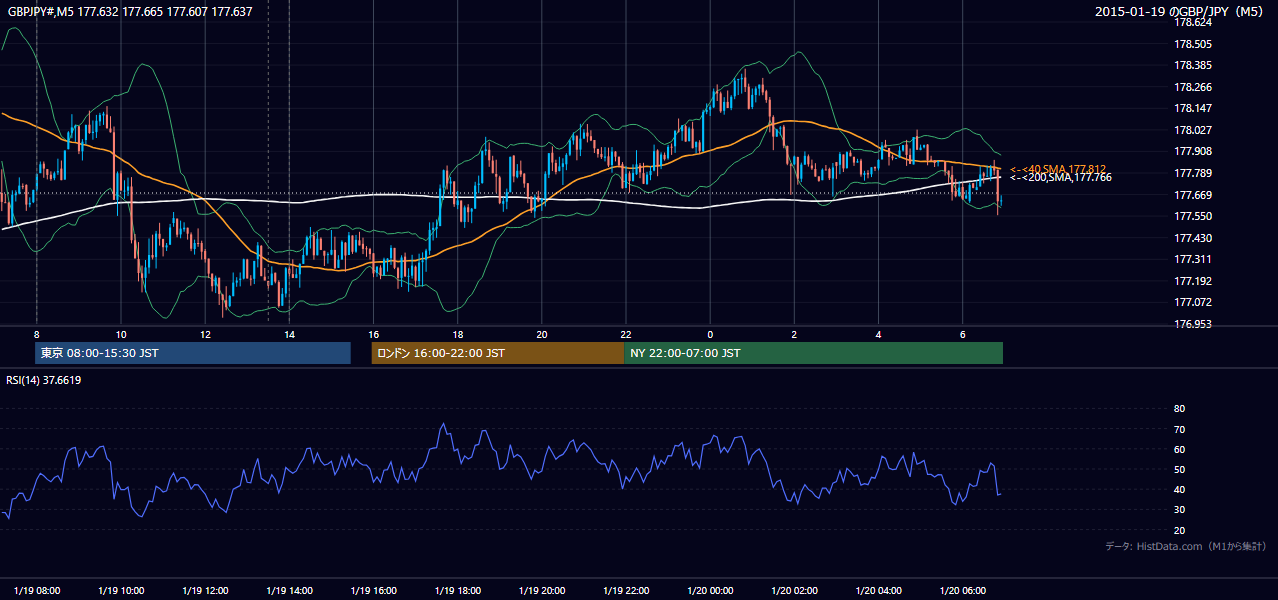Click price axis value 177.072
Screen dimensions: 1278x600
pos(1193,302)
